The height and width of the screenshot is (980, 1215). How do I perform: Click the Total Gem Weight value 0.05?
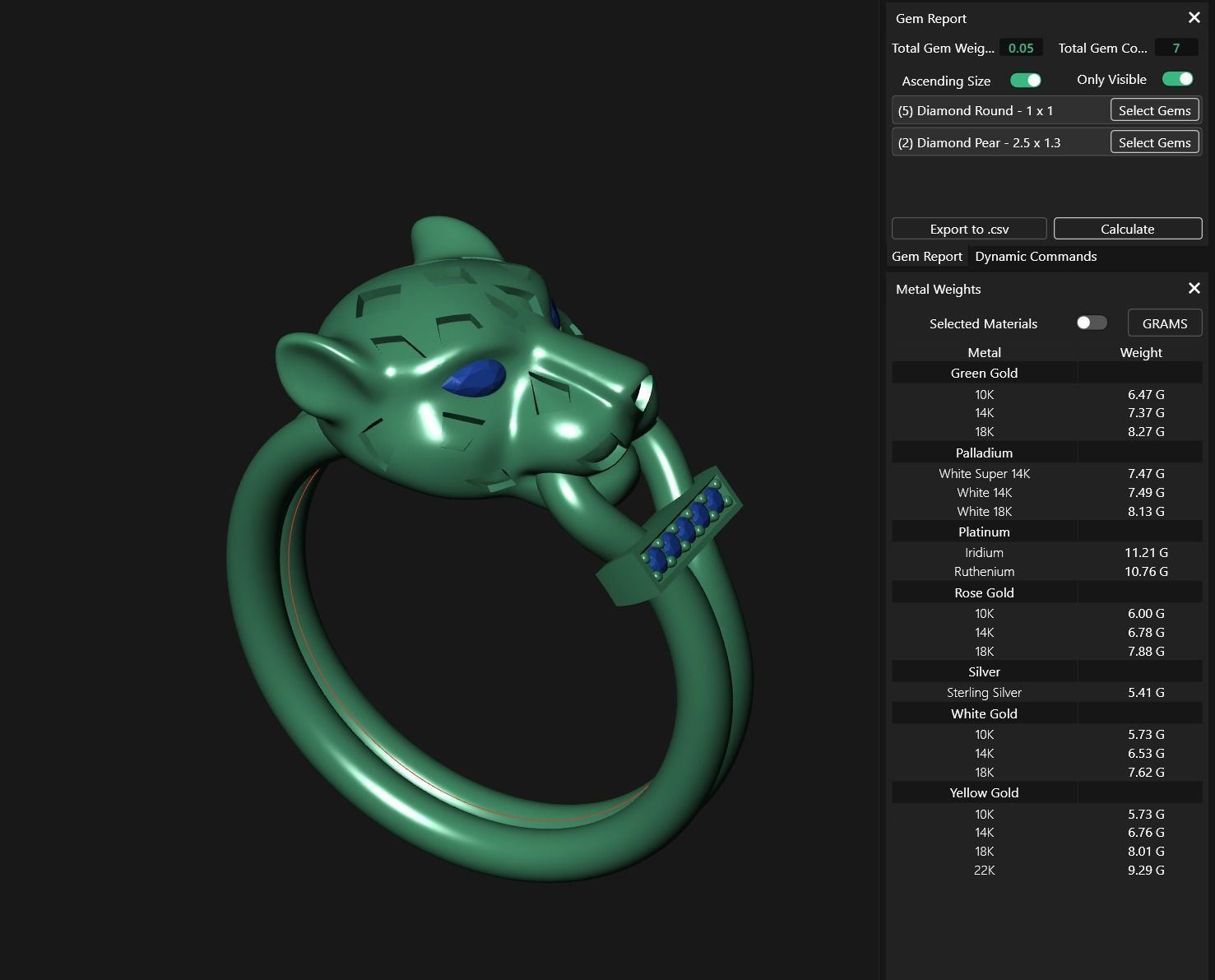pos(1021,48)
